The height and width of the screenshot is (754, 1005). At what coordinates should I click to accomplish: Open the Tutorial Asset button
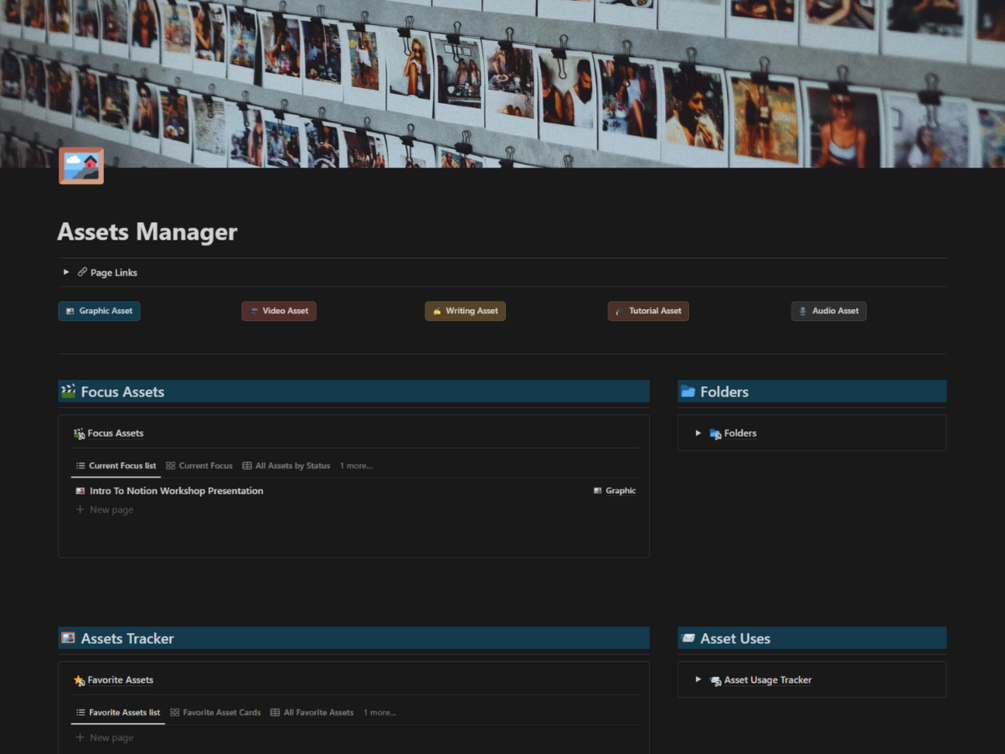click(x=649, y=311)
